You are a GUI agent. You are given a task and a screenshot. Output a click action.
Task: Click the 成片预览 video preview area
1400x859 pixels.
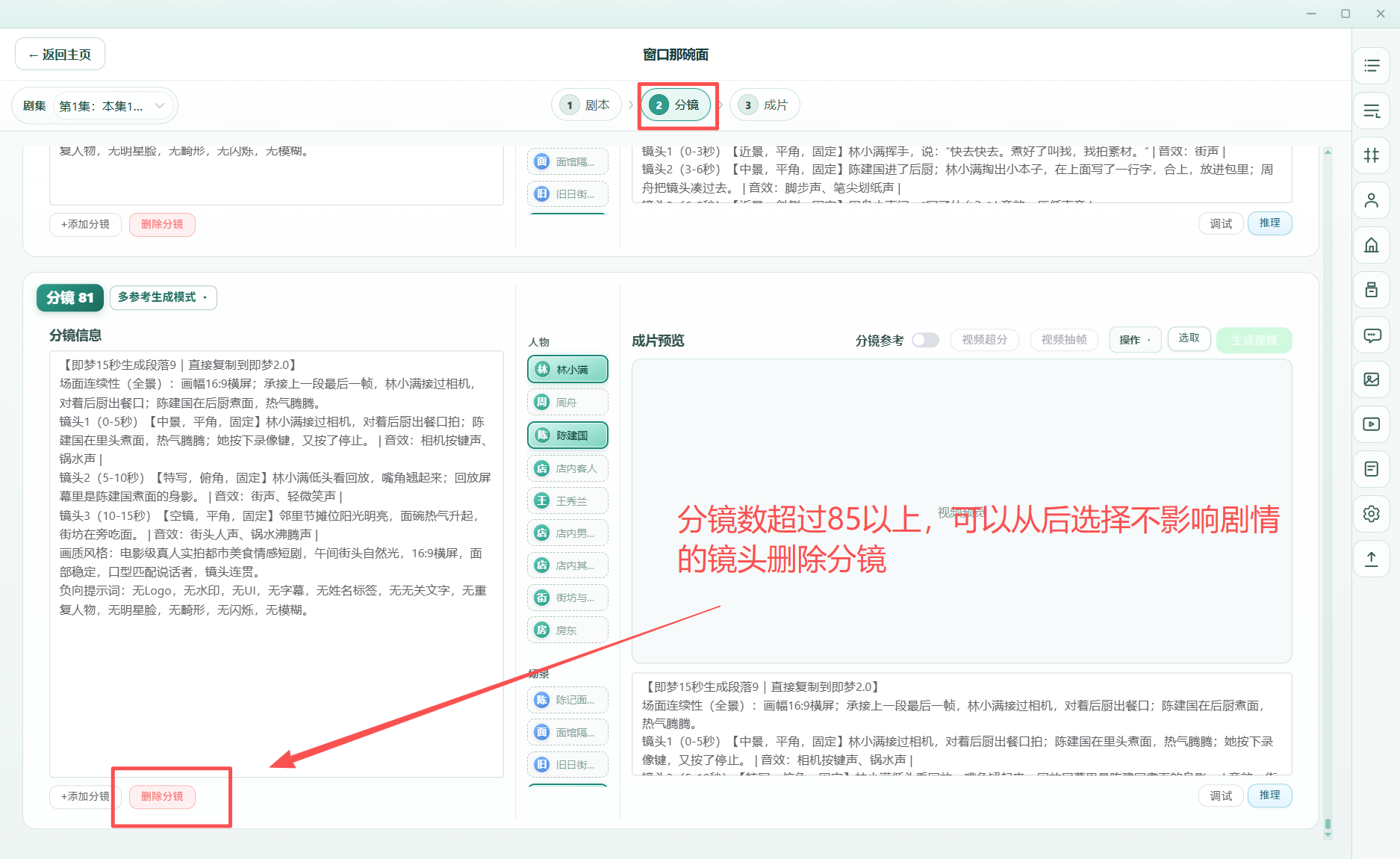pyautogui.click(x=962, y=511)
